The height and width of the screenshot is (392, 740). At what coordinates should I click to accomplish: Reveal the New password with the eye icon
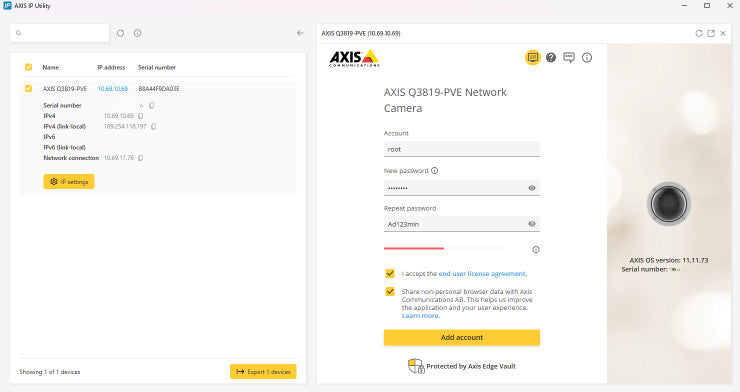click(532, 188)
